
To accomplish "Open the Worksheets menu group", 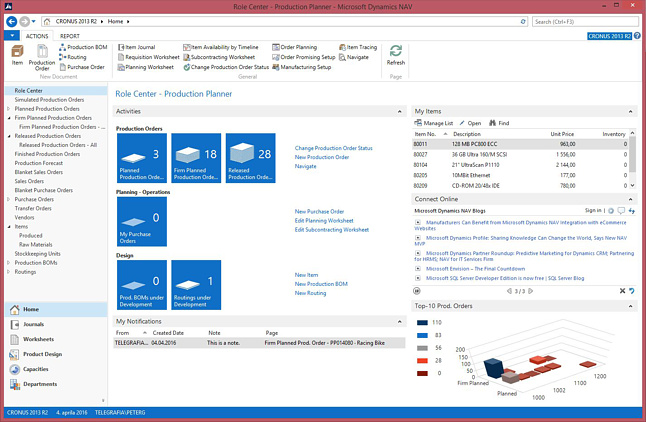I will tap(56, 339).
